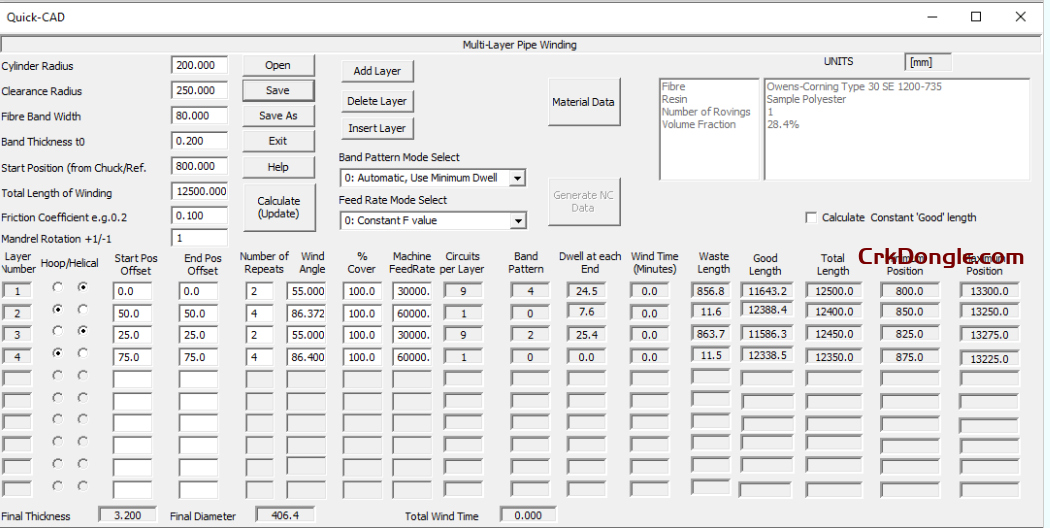
Task: Click Delete Layer button
Action: tap(377, 101)
